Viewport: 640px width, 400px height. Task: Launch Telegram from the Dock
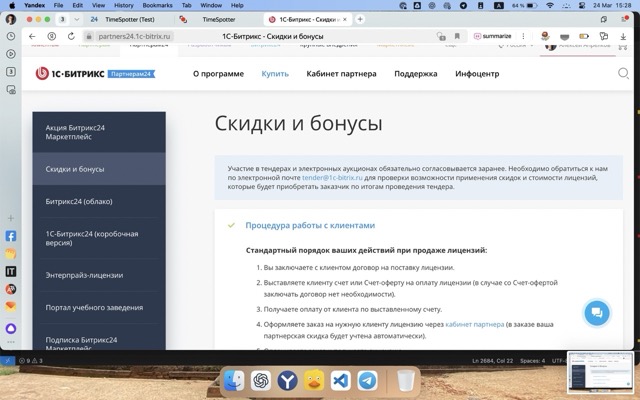coord(367,381)
